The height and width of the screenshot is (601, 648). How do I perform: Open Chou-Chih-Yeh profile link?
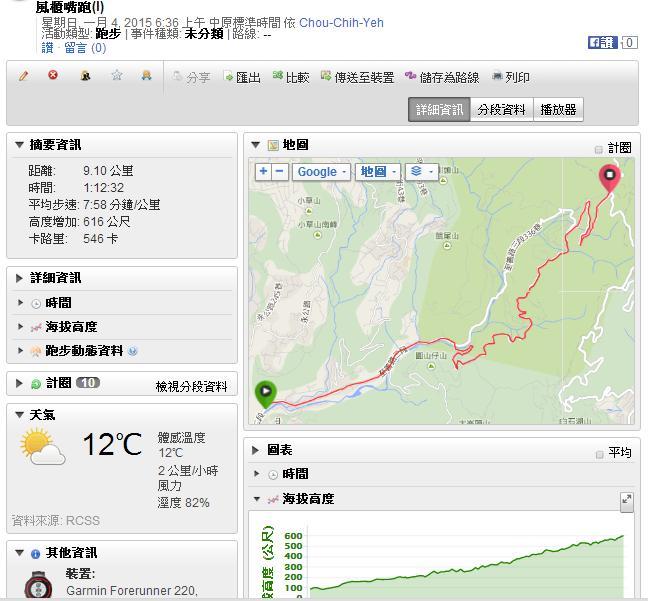341,23
